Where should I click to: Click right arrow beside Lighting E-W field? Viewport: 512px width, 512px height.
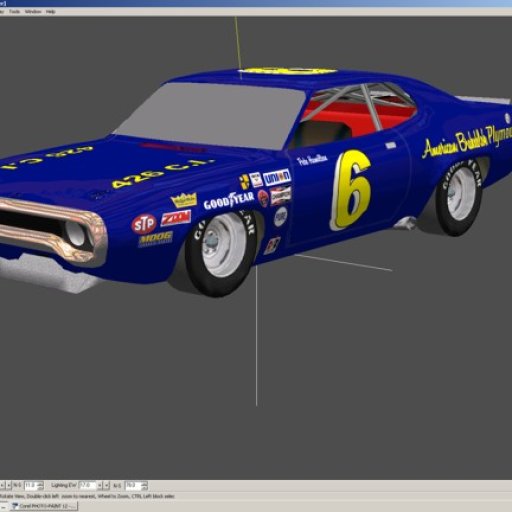point(106,485)
